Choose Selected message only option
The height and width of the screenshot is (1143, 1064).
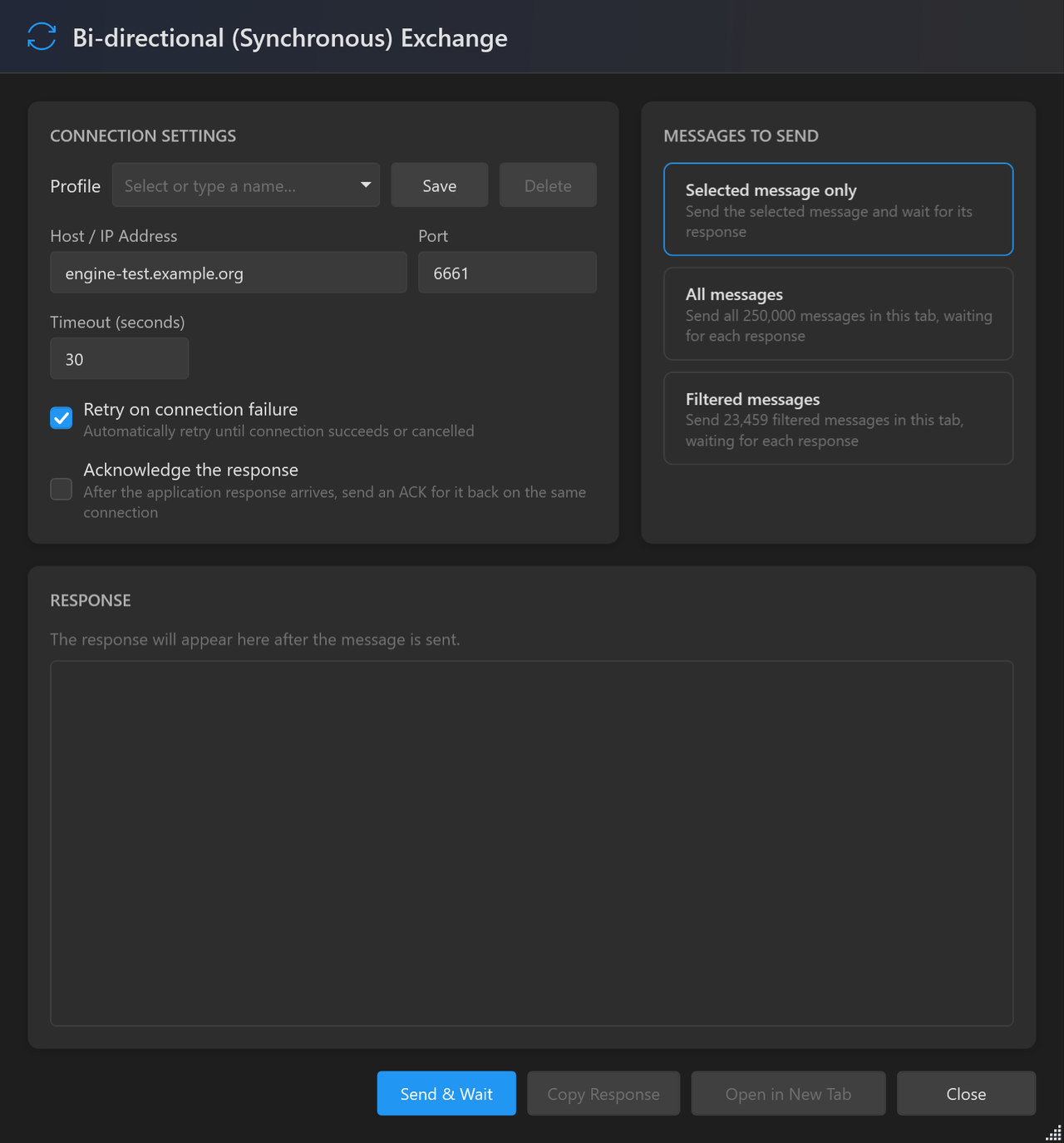click(839, 209)
